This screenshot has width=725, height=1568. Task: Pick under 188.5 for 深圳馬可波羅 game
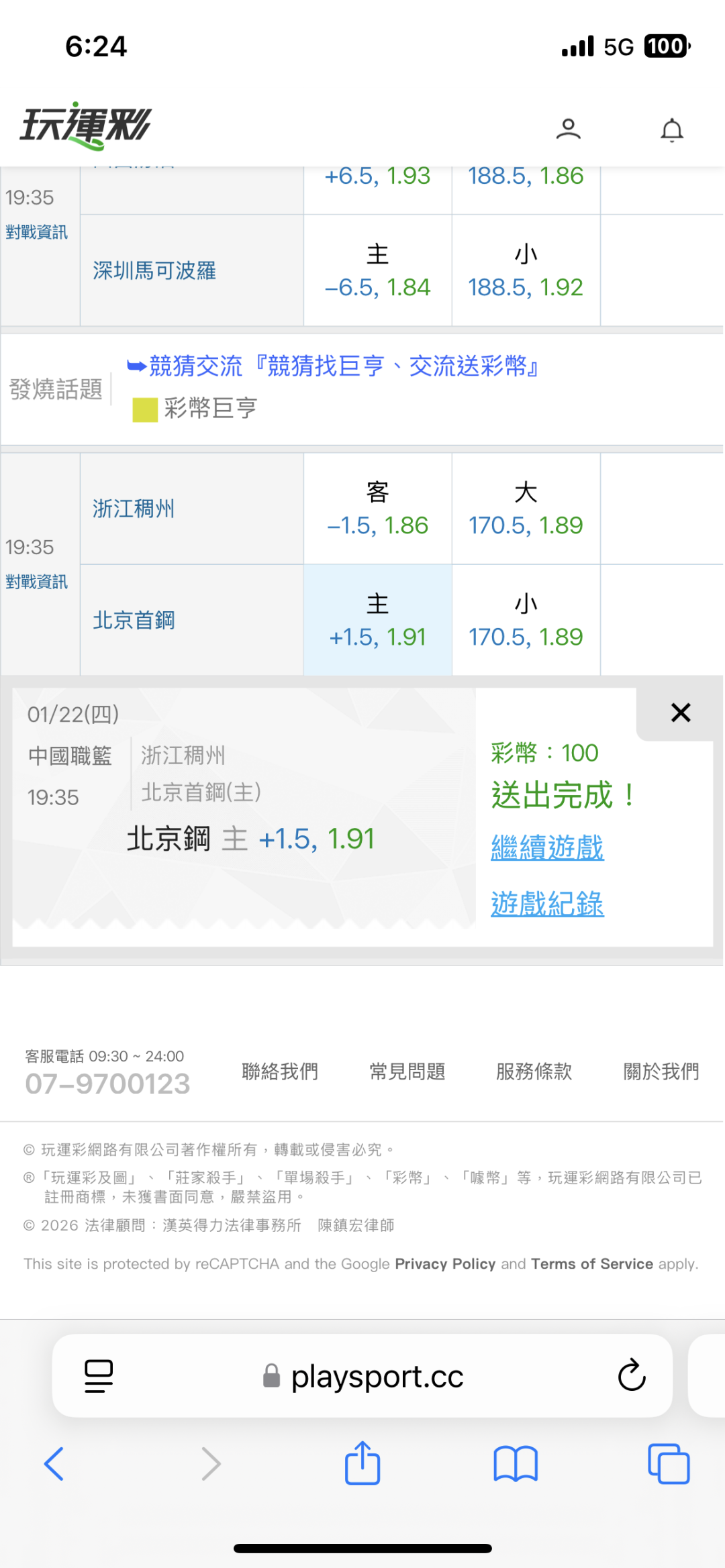pos(526,271)
